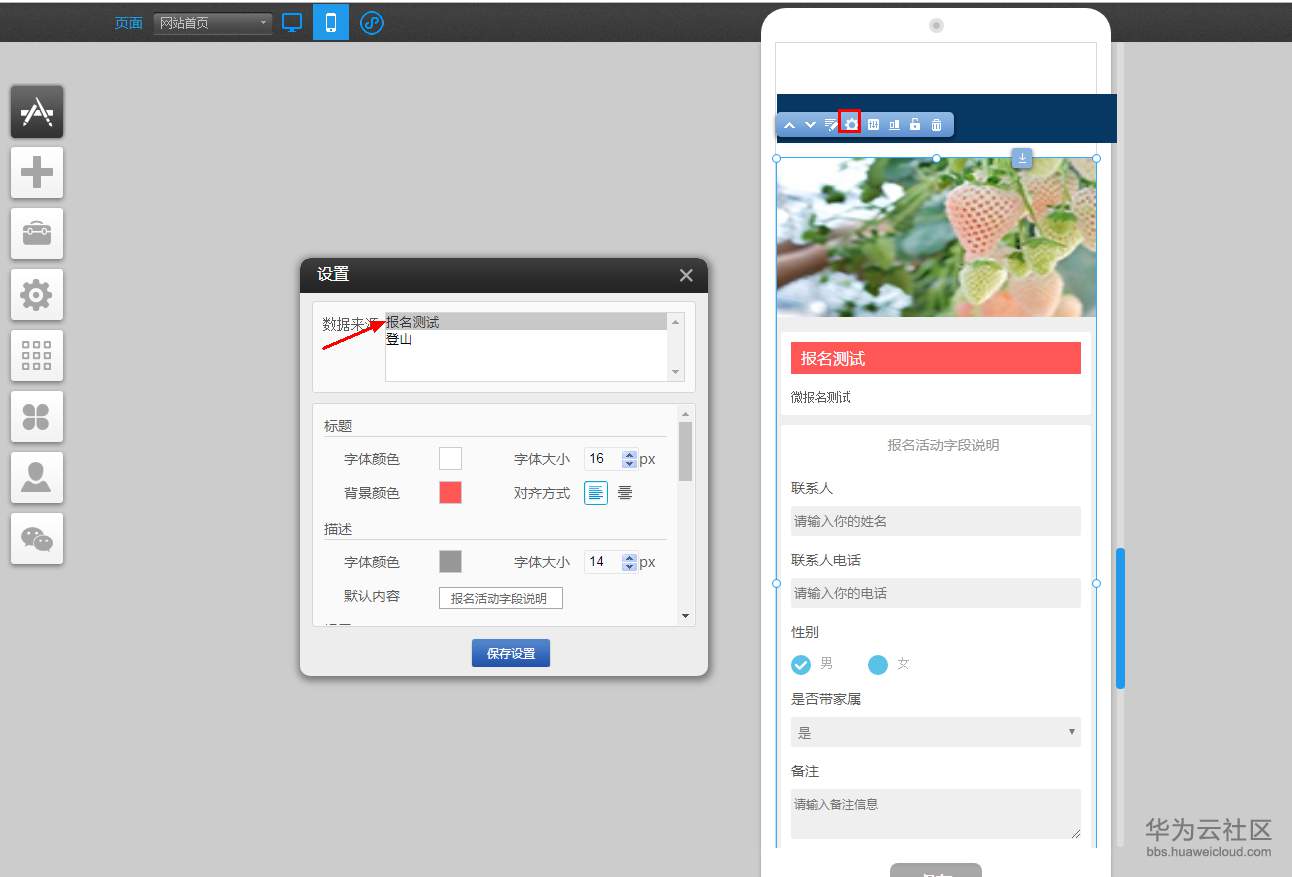
Task: Select the 女 radio option
Action: pyautogui.click(x=878, y=664)
